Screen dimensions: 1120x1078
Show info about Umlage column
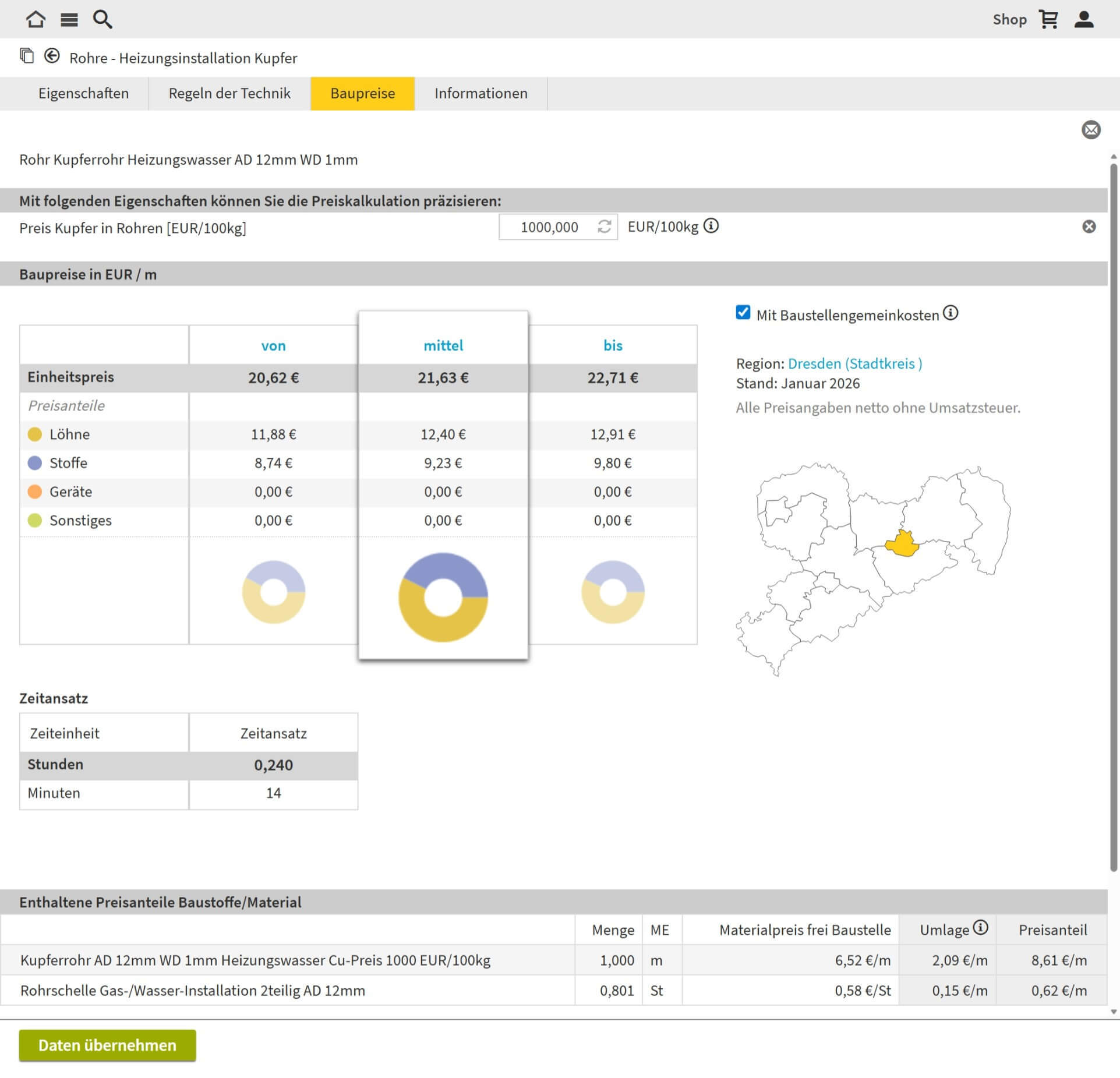click(x=981, y=927)
